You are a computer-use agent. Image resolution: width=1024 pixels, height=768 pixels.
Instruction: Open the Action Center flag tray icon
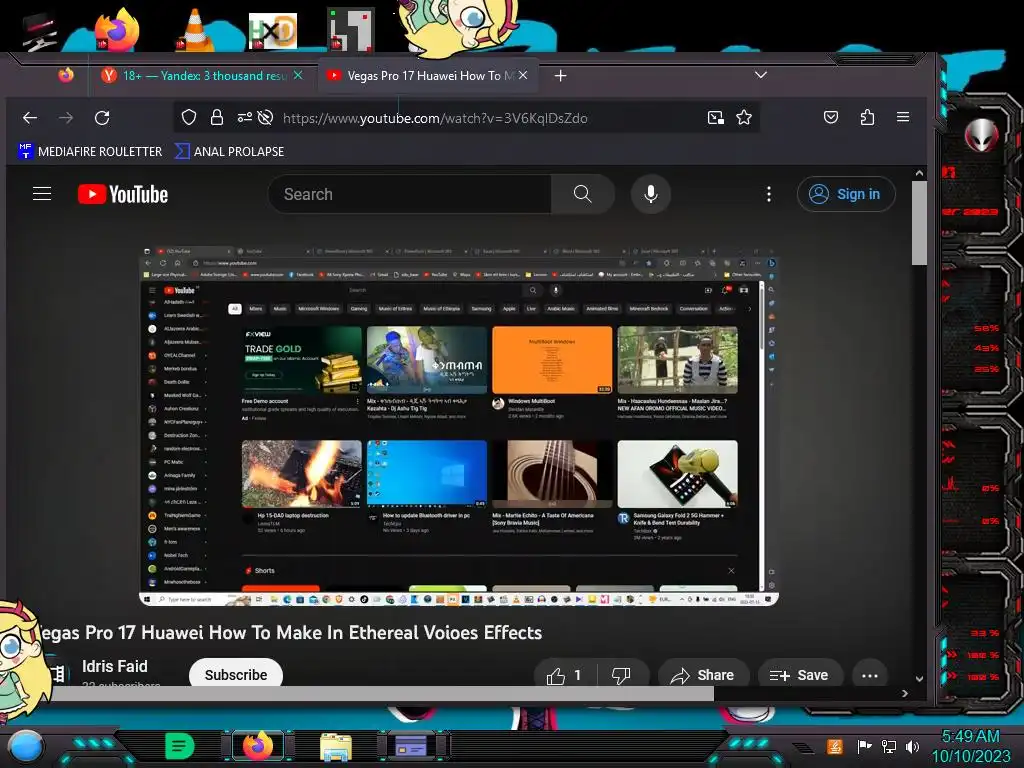(x=864, y=746)
